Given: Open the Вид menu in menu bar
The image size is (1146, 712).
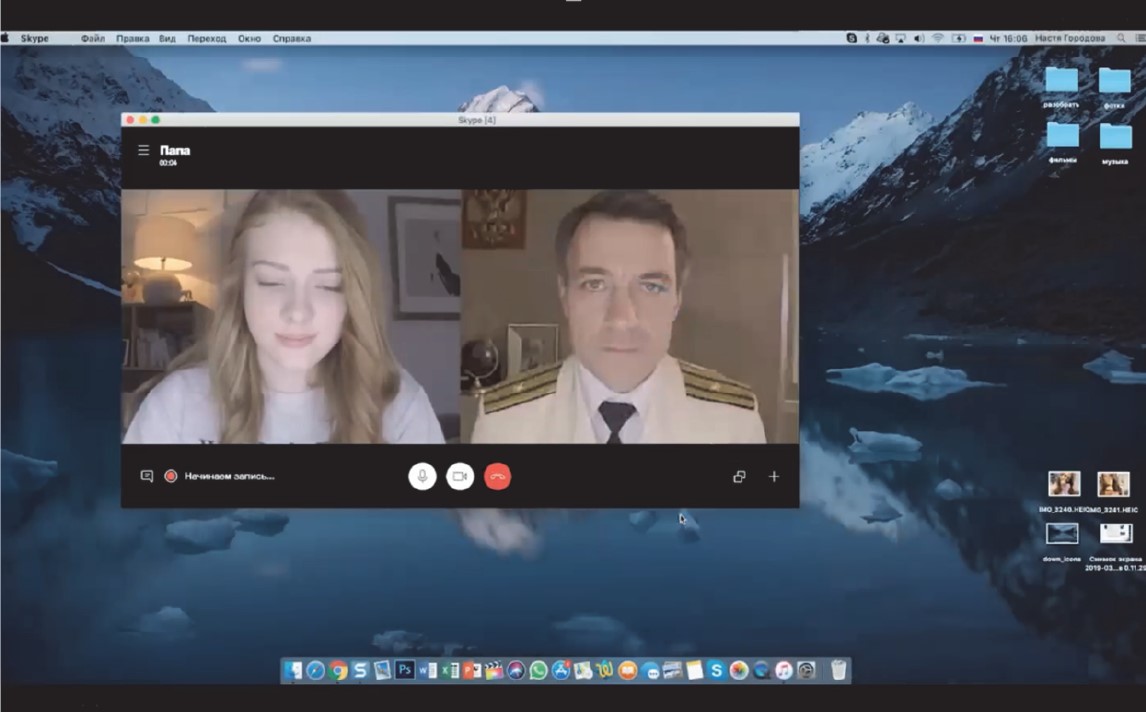Looking at the screenshot, I should pyautogui.click(x=167, y=39).
